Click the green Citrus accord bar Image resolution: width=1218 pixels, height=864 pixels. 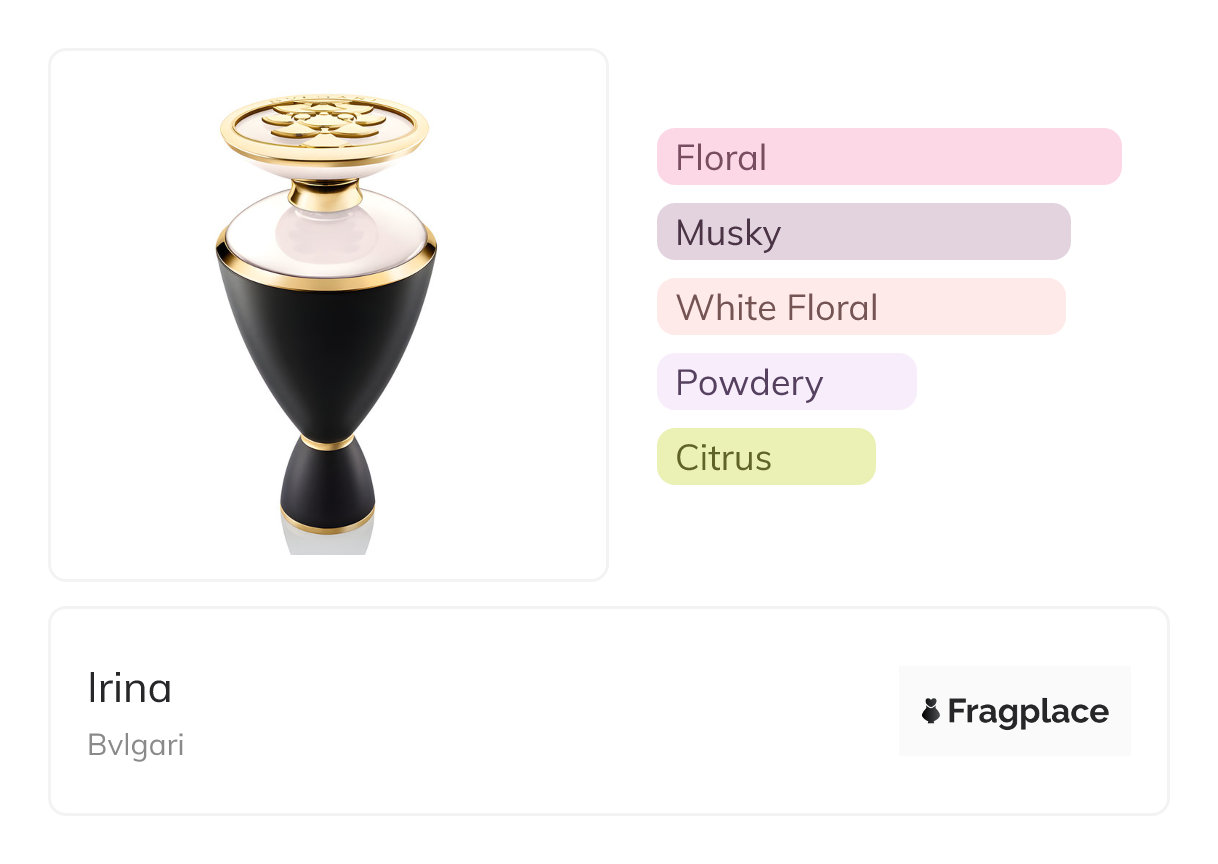pos(765,457)
